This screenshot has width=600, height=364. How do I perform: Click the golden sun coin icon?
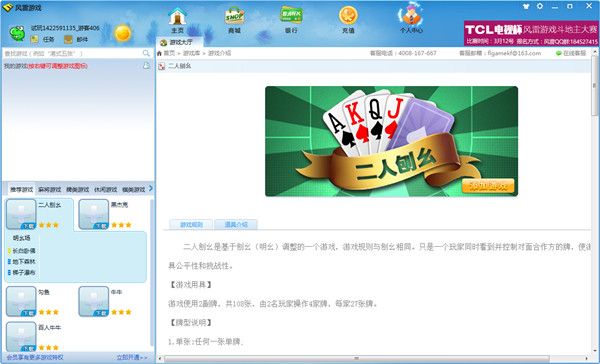(123, 33)
